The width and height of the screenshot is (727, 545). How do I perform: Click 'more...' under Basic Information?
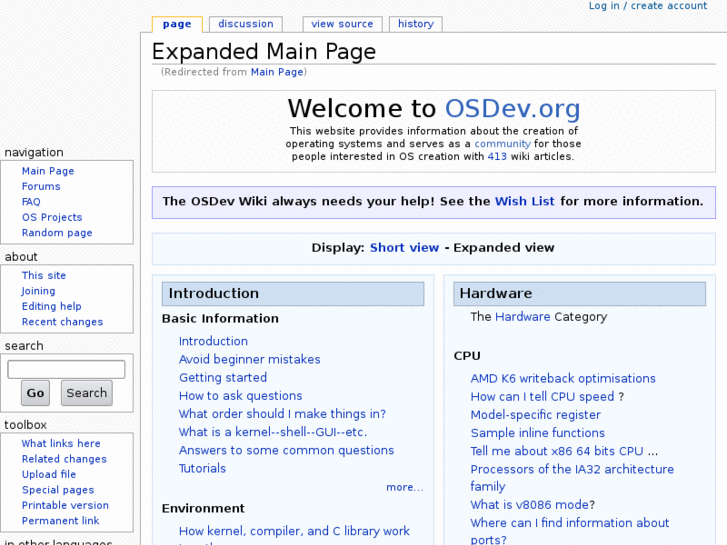click(x=405, y=487)
